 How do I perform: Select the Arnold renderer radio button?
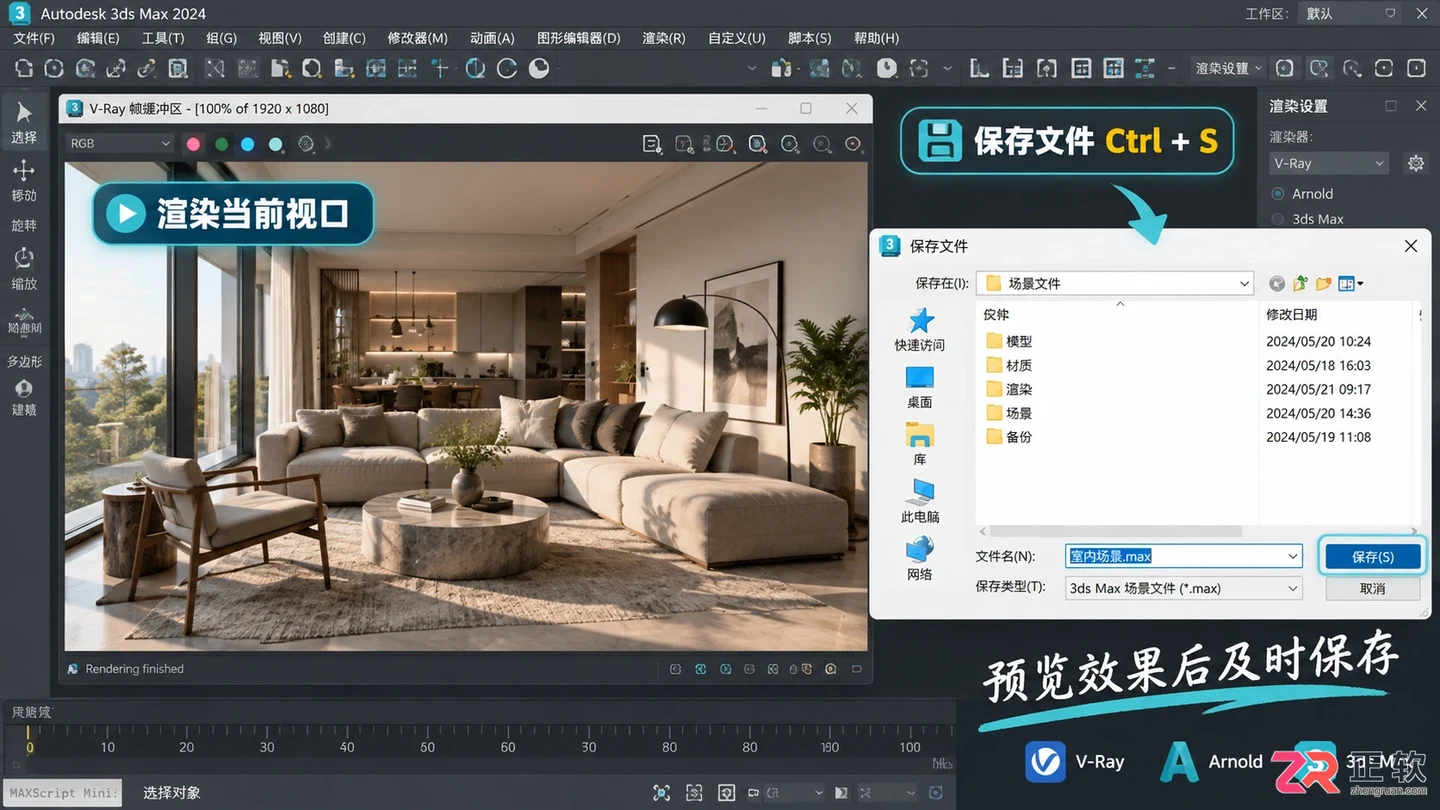pyautogui.click(x=1278, y=194)
